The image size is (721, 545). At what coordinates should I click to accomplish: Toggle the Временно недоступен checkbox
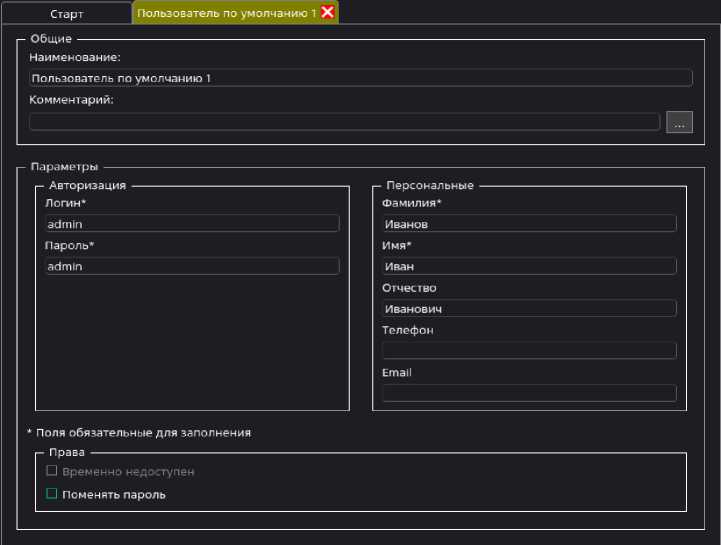52,471
